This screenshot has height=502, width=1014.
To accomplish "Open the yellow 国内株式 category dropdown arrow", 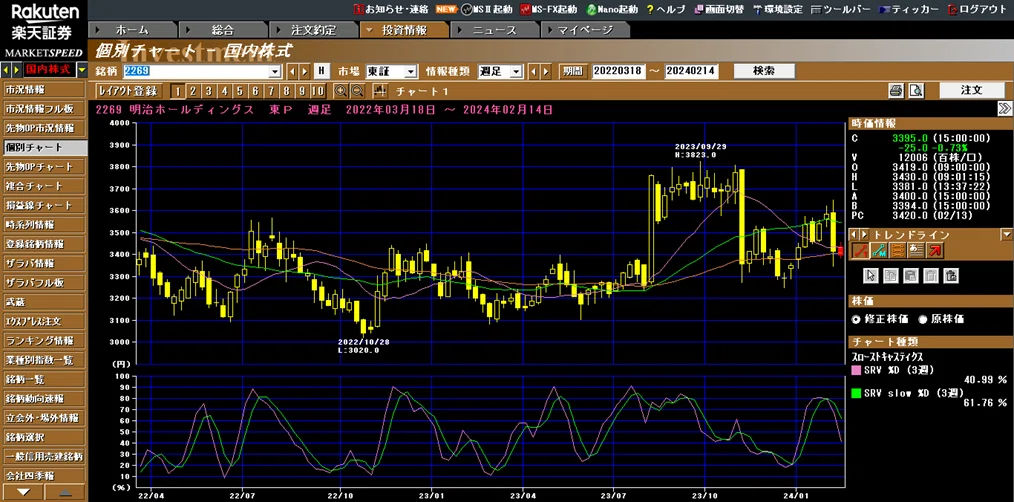I will point(82,70).
